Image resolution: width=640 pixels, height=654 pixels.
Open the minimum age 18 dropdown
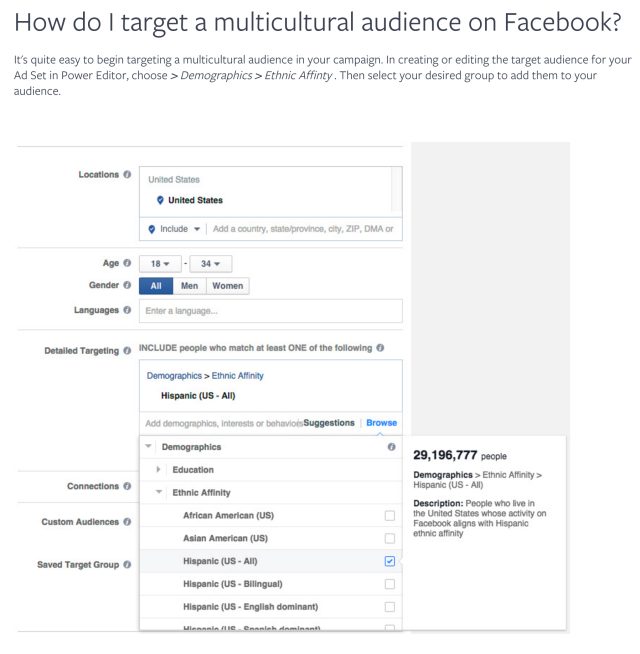tap(160, 264)
